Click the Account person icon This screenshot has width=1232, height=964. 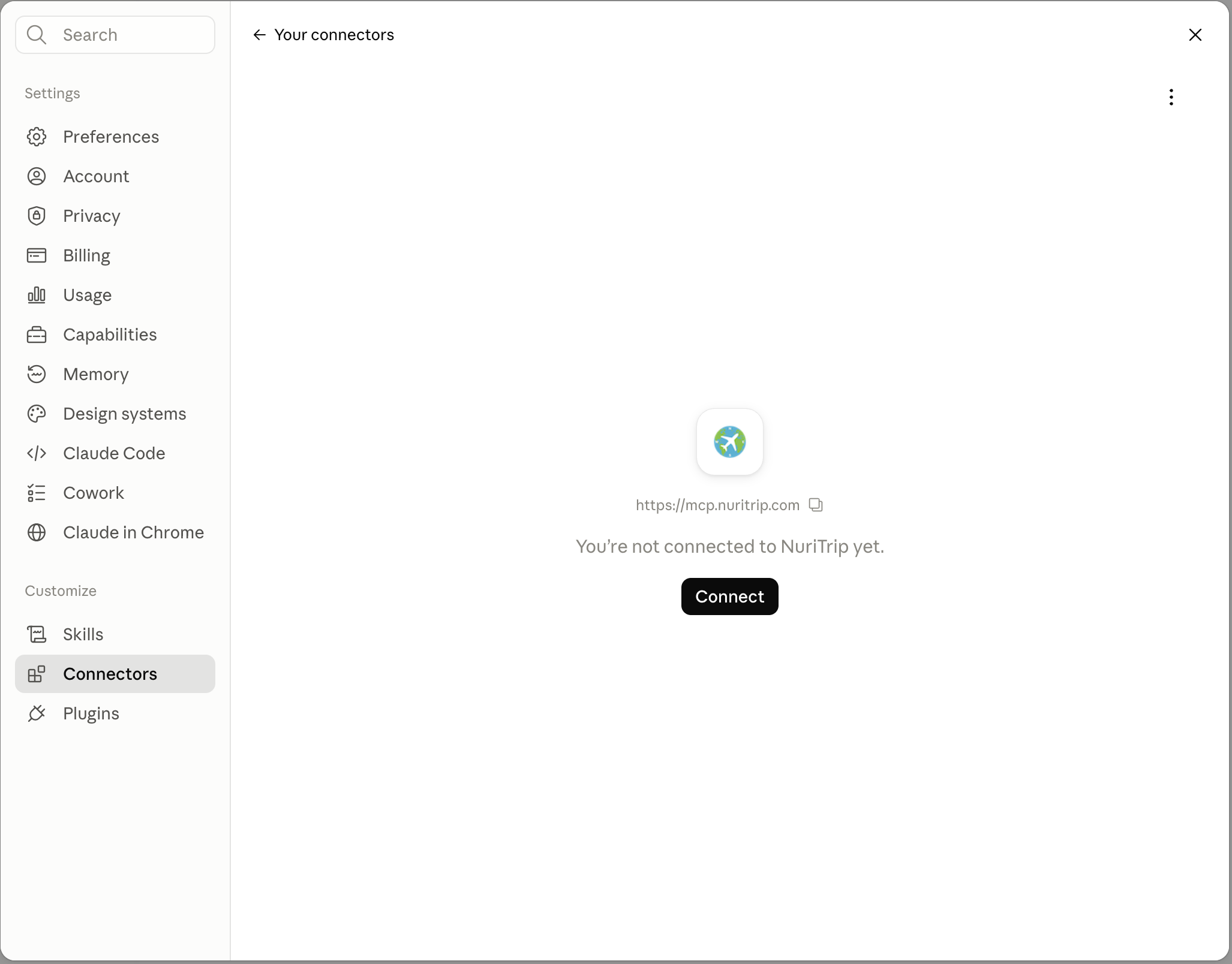[x=37, y=176]
